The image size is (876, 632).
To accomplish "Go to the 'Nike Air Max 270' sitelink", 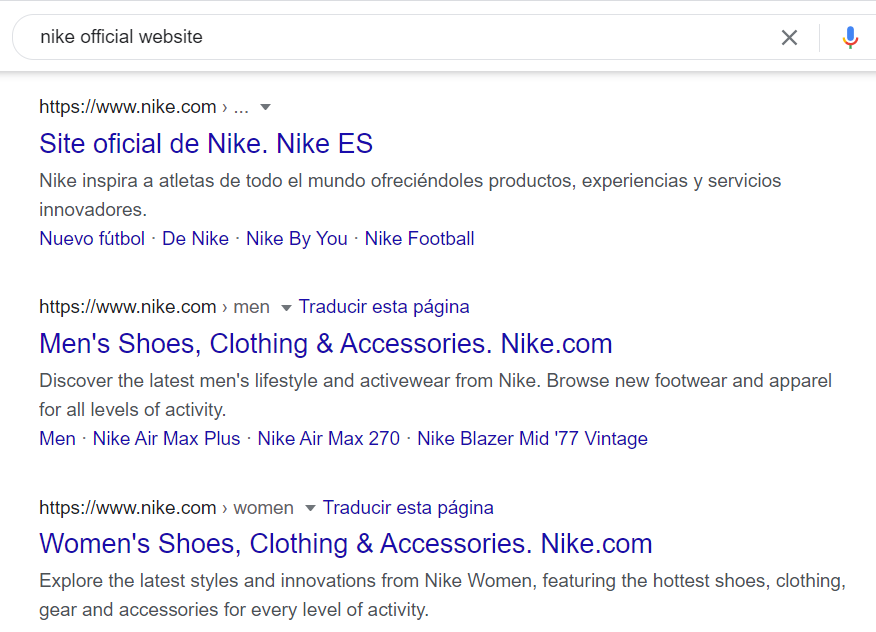I will pyautogui.click(x=328, y=438).
